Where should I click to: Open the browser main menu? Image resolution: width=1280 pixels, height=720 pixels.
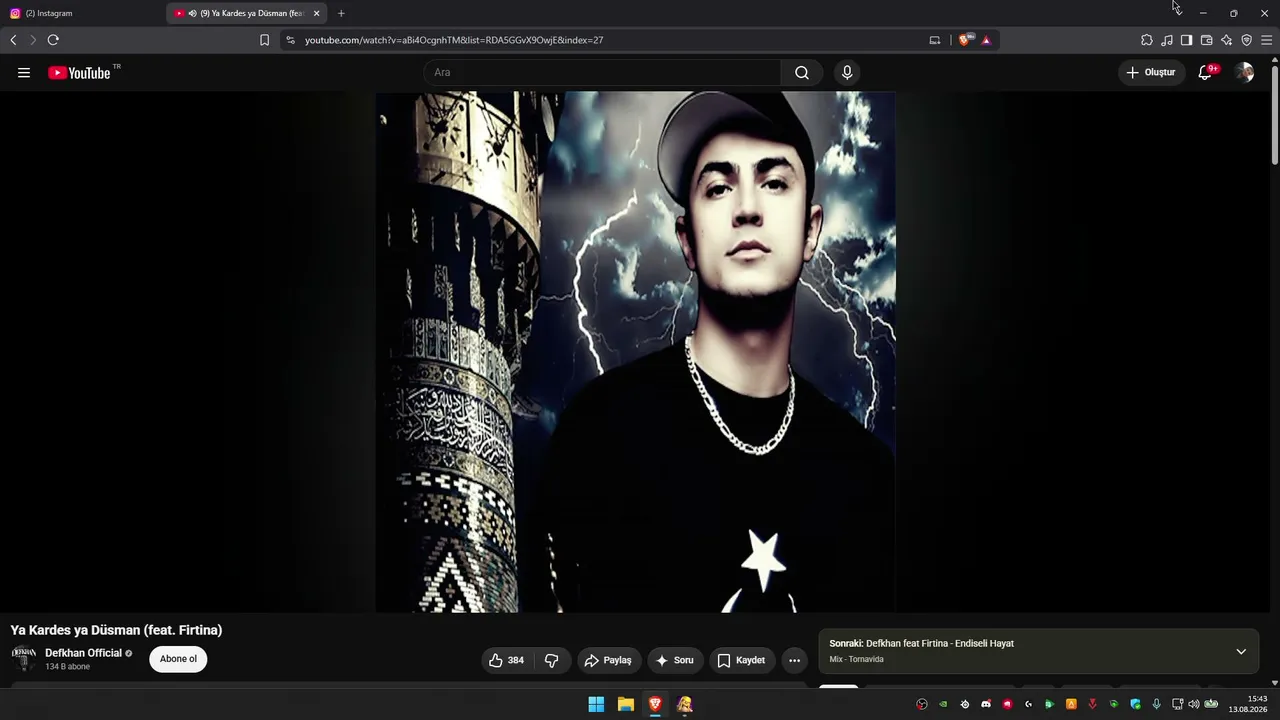click(1266, 40)
